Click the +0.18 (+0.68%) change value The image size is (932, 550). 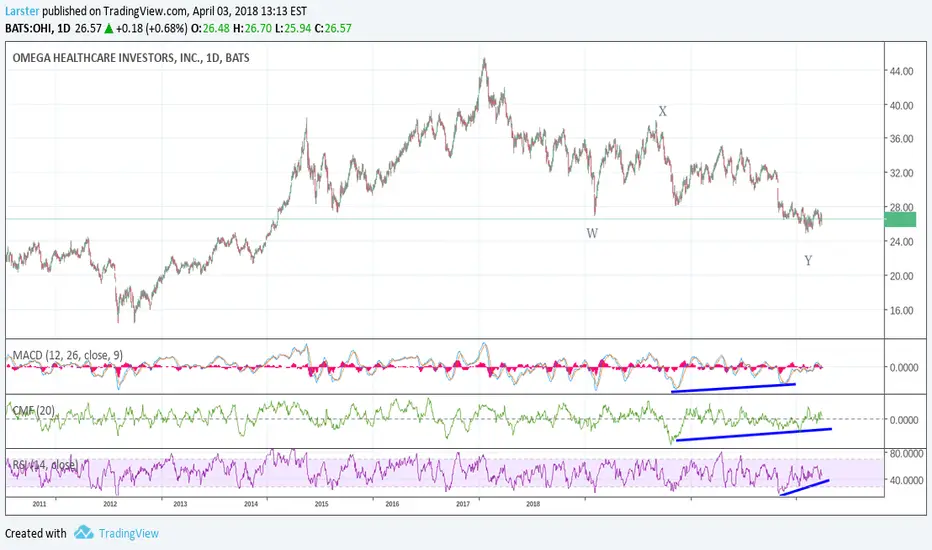tap(152, 29)
